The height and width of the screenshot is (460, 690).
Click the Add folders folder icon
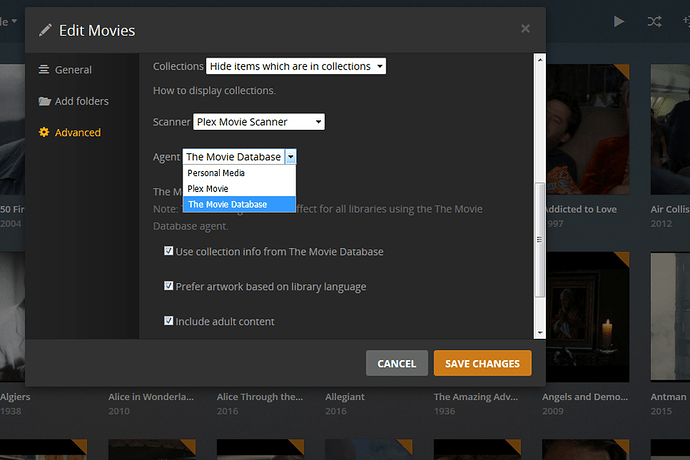click(44, 101)
